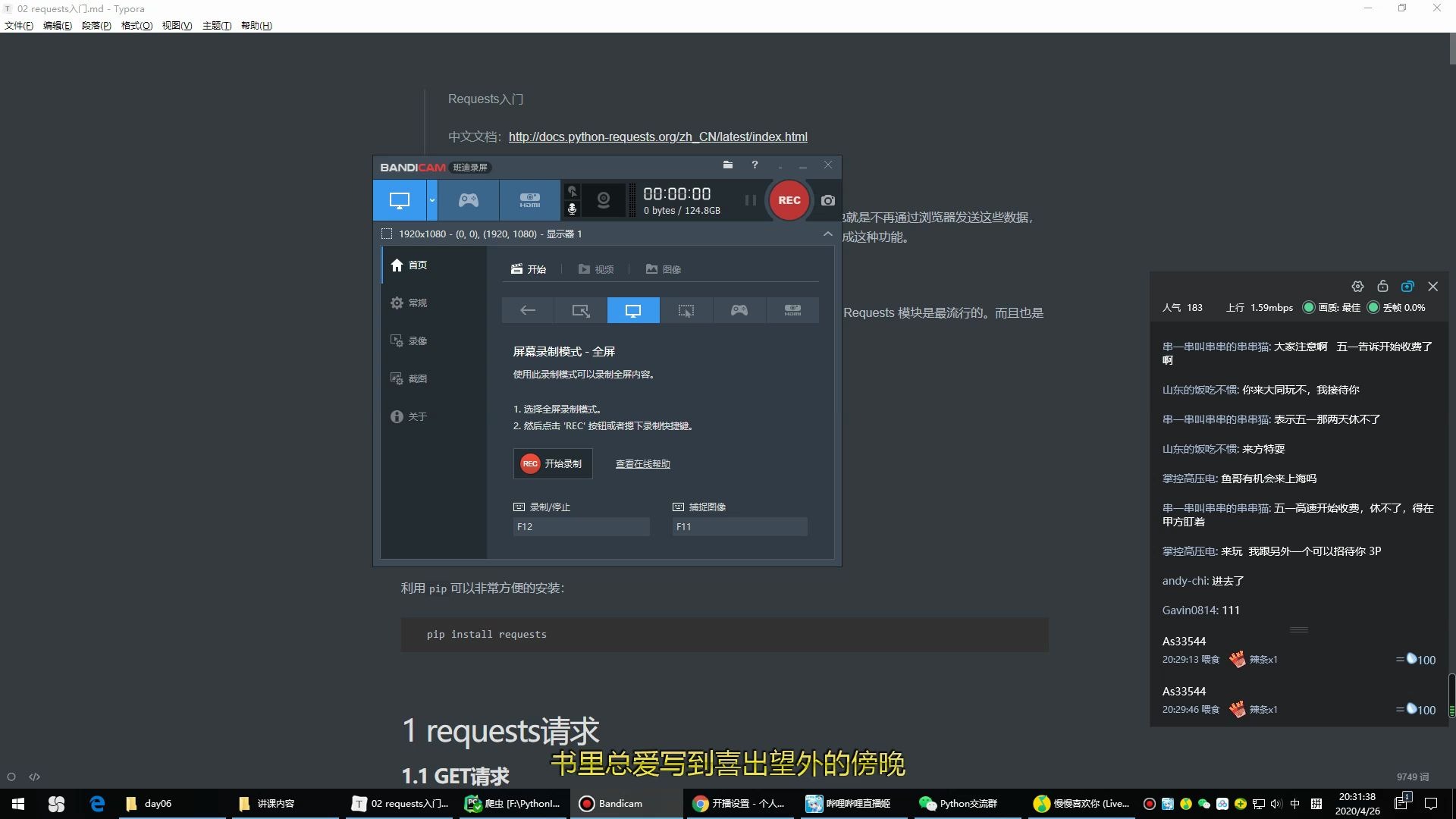Open the 查看在线帮助 online help link

tap(642, 463)
